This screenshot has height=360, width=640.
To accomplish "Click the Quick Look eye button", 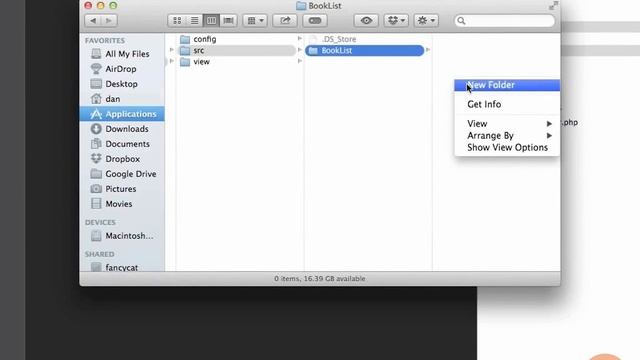I will [366, 20].
